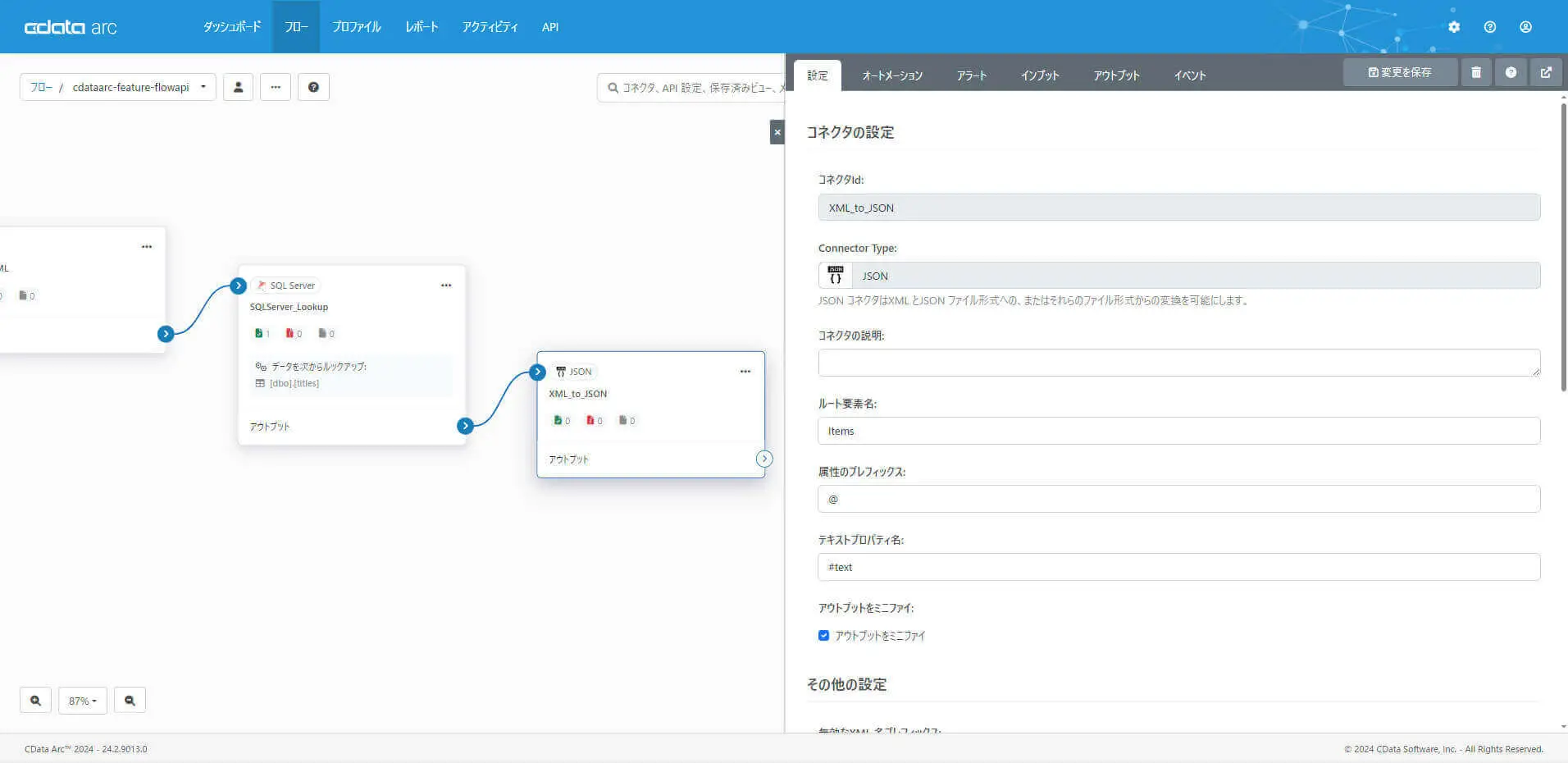
Task: Toggle the アウトプットをミニファイ checkbox
Action: (x=823, y=635)
